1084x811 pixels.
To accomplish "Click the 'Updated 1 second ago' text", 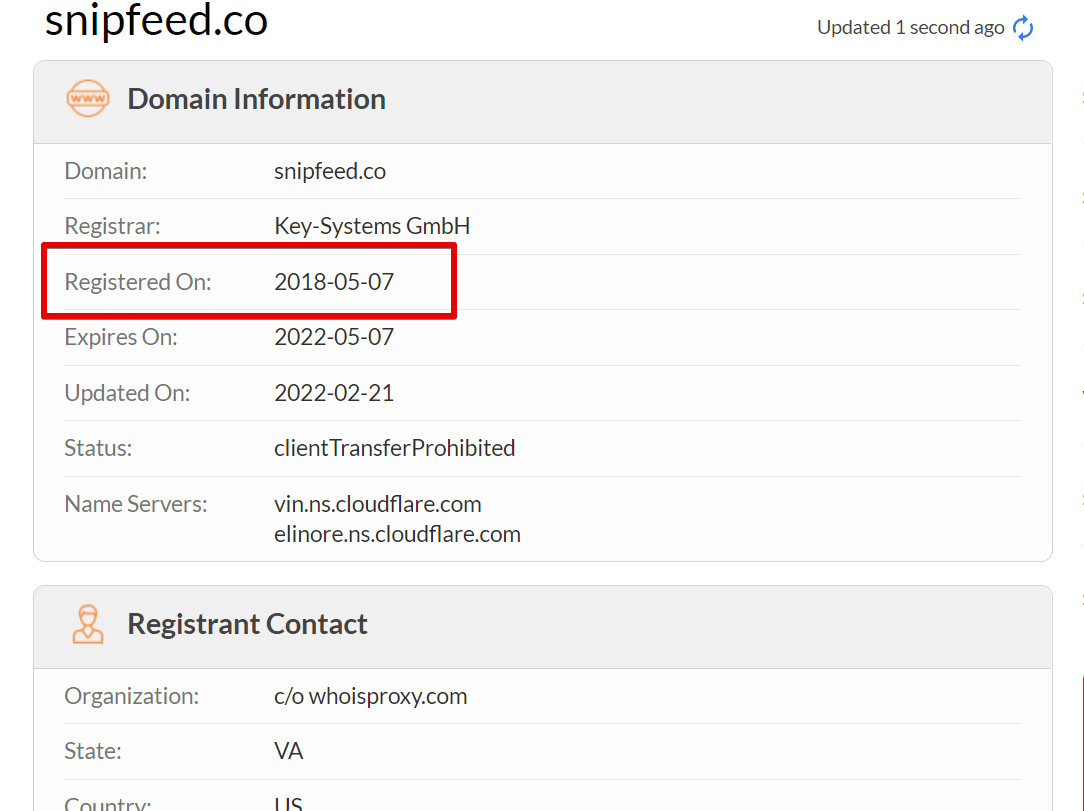I will (910, 28).
